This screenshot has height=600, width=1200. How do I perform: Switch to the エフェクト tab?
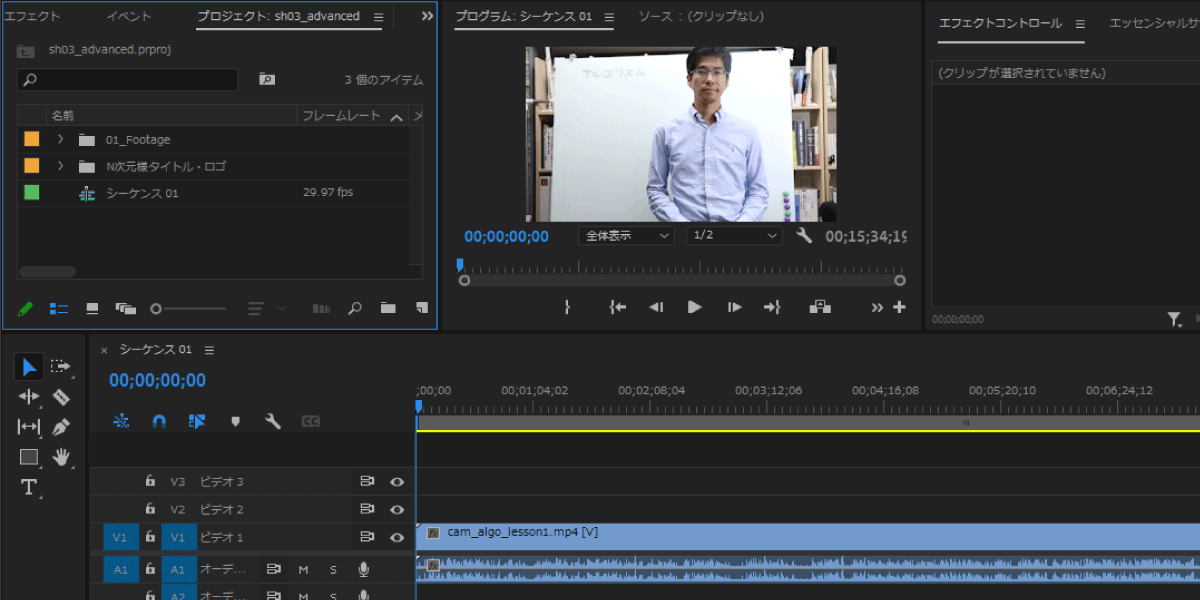(x=33, y=17)
